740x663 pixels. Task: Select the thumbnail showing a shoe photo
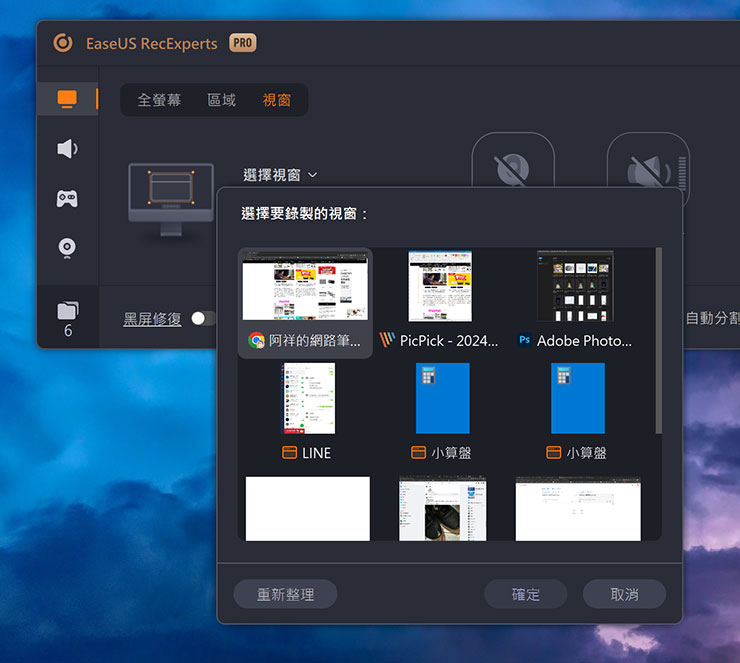pyautogui.click(x=443, y=509)
